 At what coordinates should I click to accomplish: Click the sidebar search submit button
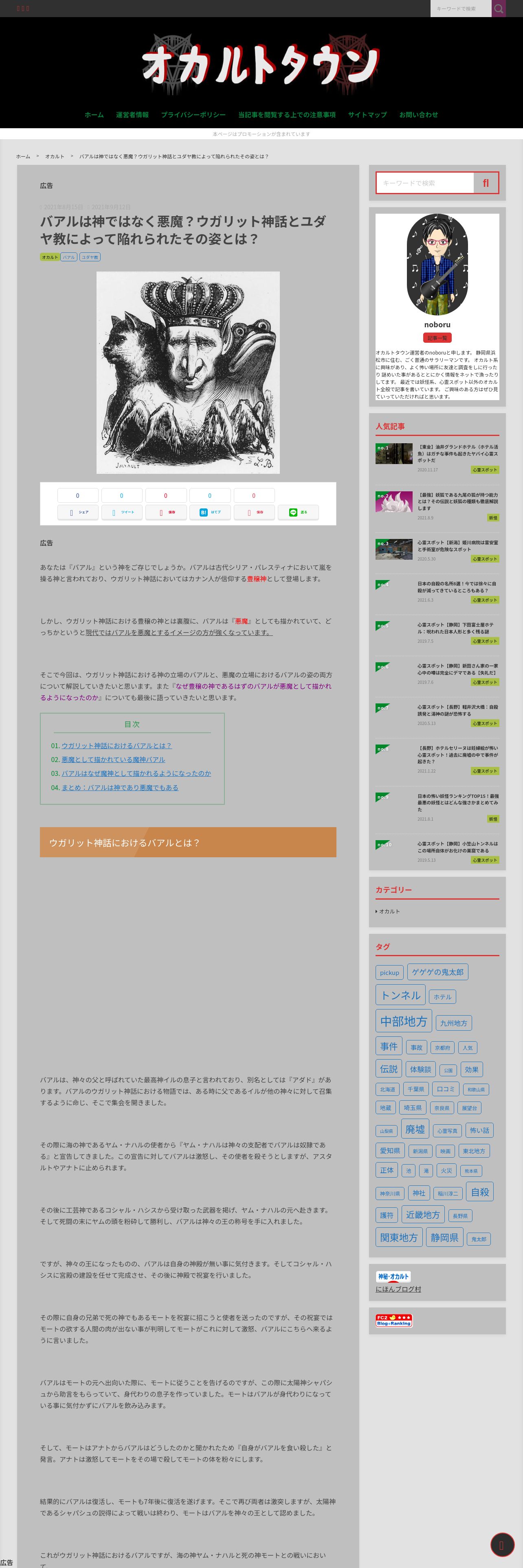pyautogui.click(x=485, y=183)
